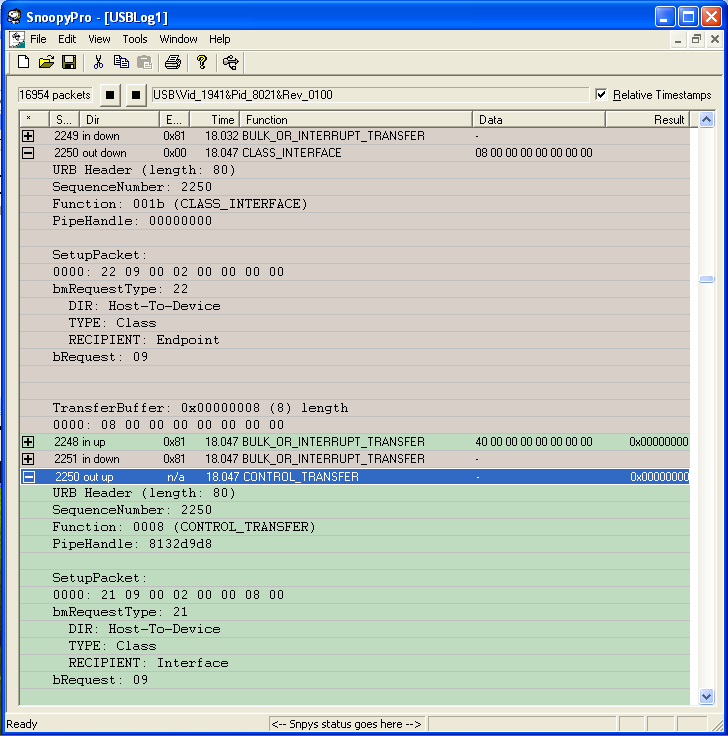
Task: Expand packet 2249 in down row
Action: coord(28,136)
